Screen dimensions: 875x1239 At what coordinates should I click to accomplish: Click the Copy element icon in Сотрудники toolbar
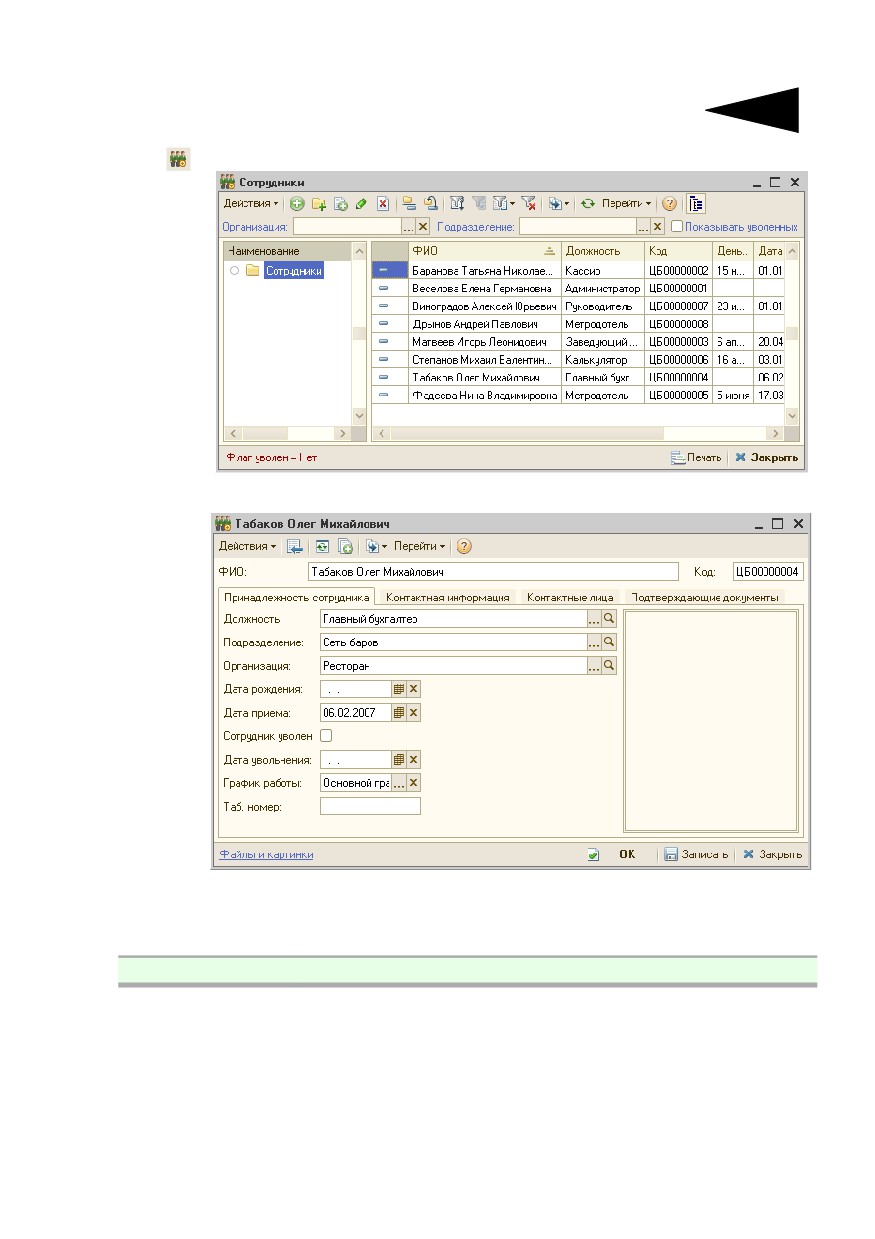341,203
